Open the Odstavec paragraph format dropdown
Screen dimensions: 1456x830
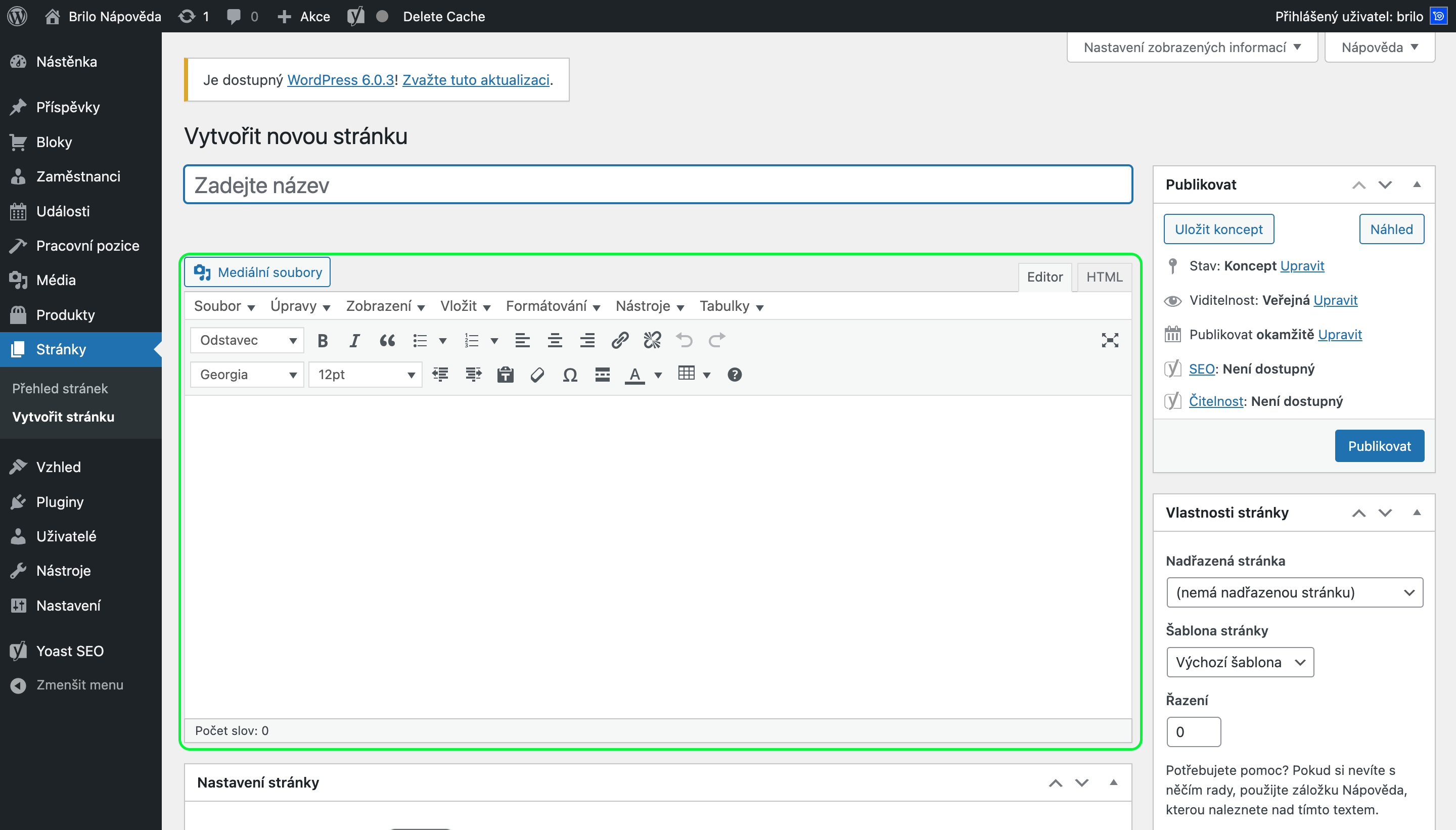pos(247,340)
